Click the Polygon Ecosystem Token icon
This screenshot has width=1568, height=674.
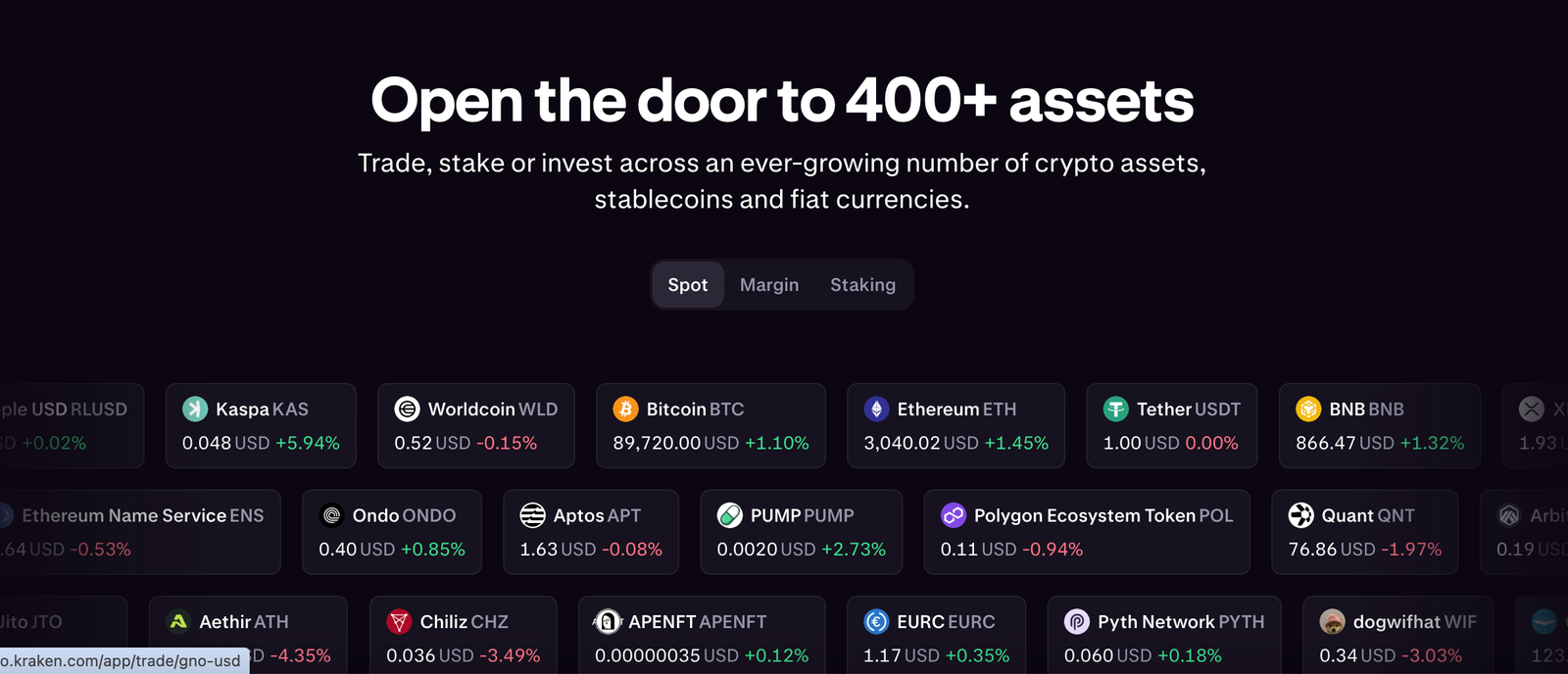point(953,514)
